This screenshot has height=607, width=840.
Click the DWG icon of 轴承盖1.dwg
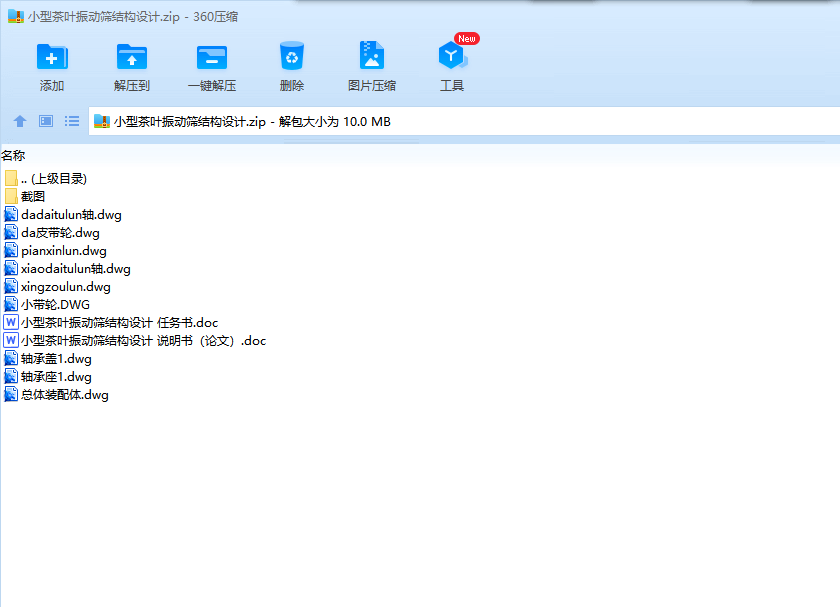pos(11,358)
